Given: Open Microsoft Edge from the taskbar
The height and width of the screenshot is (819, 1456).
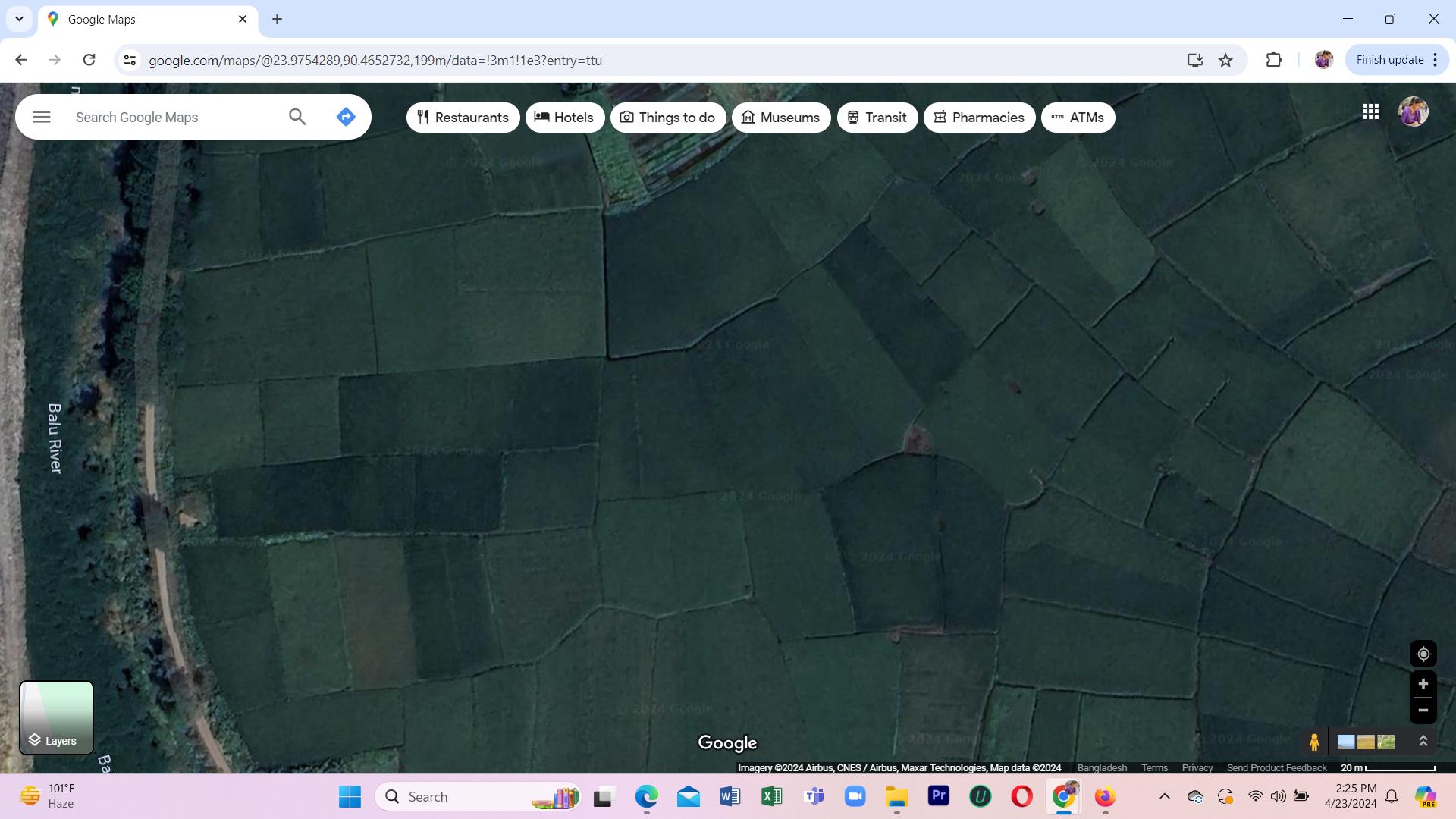Looking at the screenshot, I should pos(646,796).
